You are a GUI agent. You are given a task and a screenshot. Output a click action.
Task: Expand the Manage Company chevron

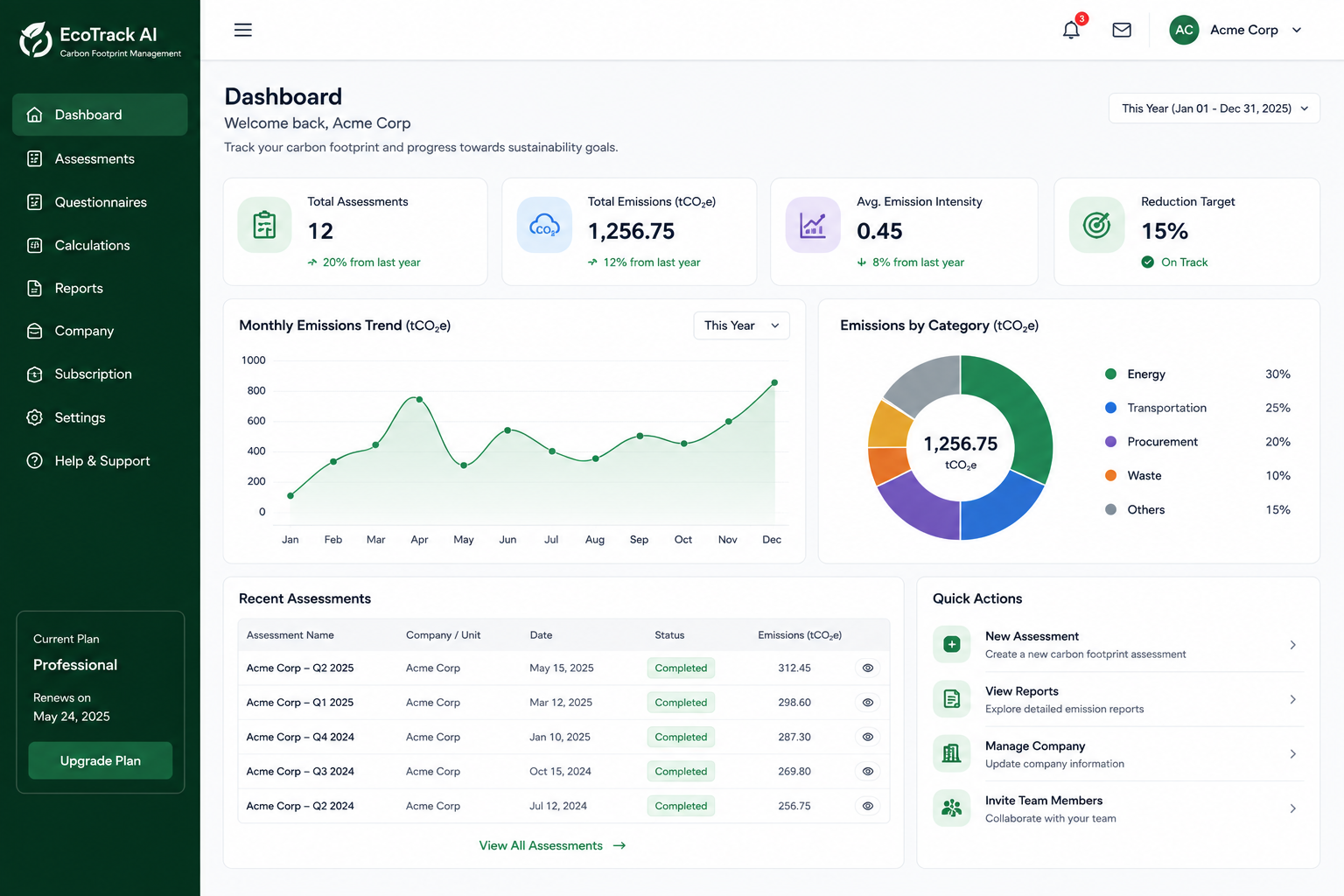coord(1293,753)
